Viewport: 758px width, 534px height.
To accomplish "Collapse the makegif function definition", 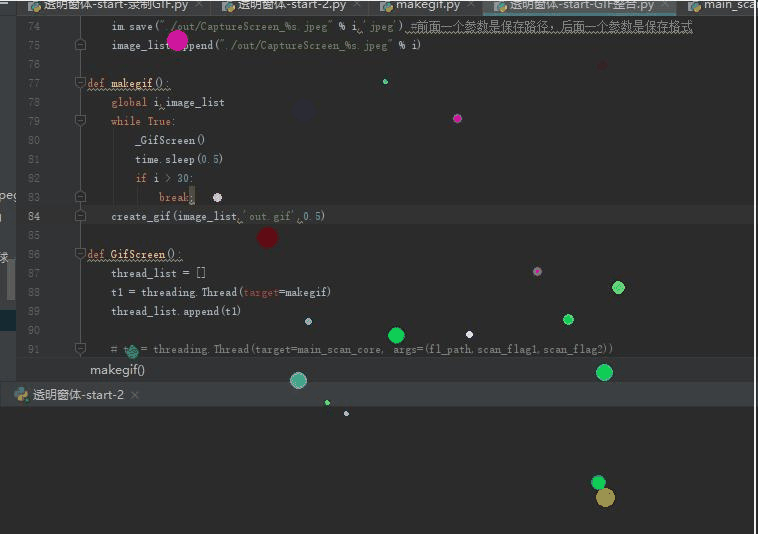I will coord(81,83).
